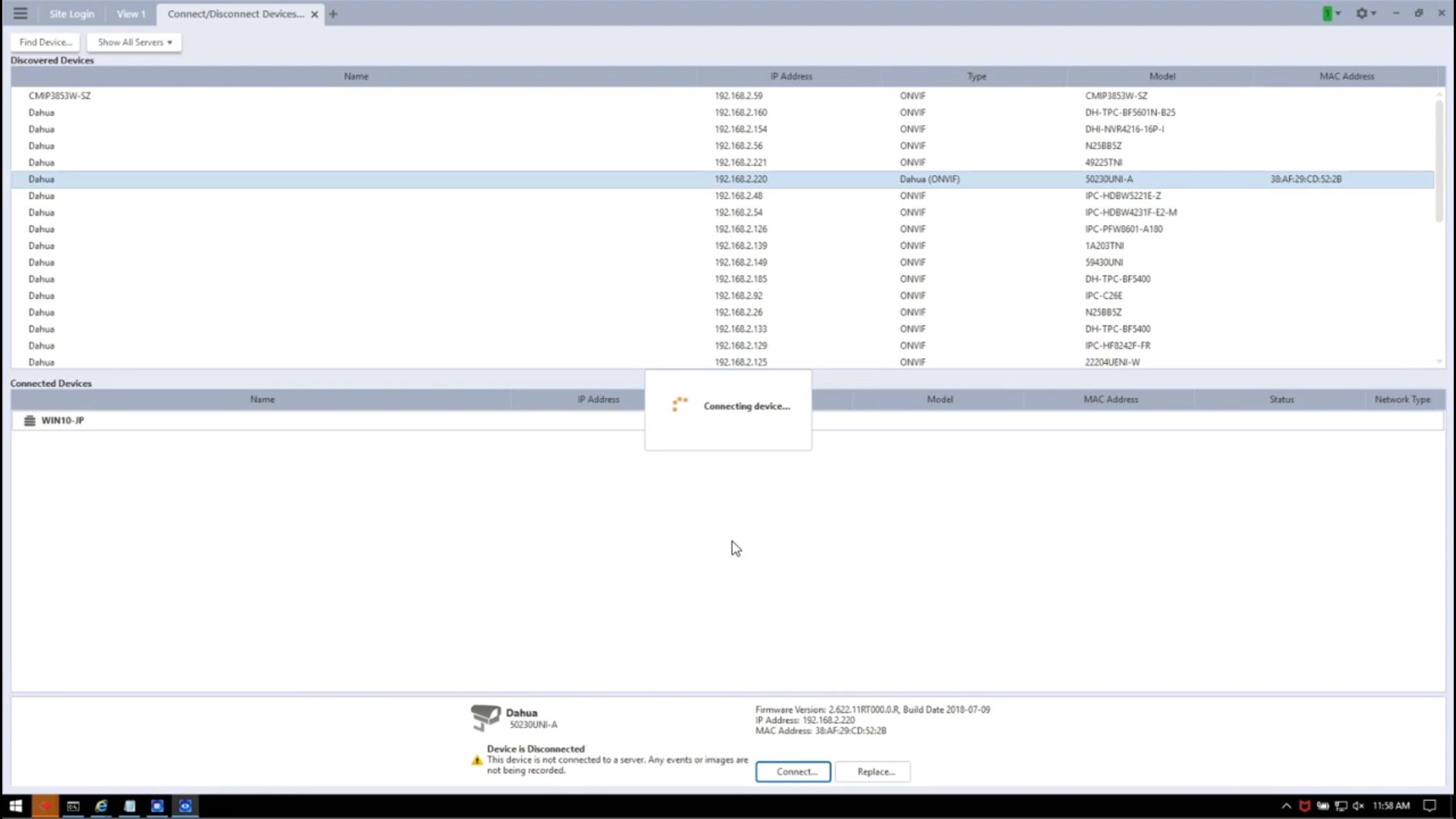1456x819 pixels.
Task: Switch to the View 1 tab
Action: pos(130,14)
